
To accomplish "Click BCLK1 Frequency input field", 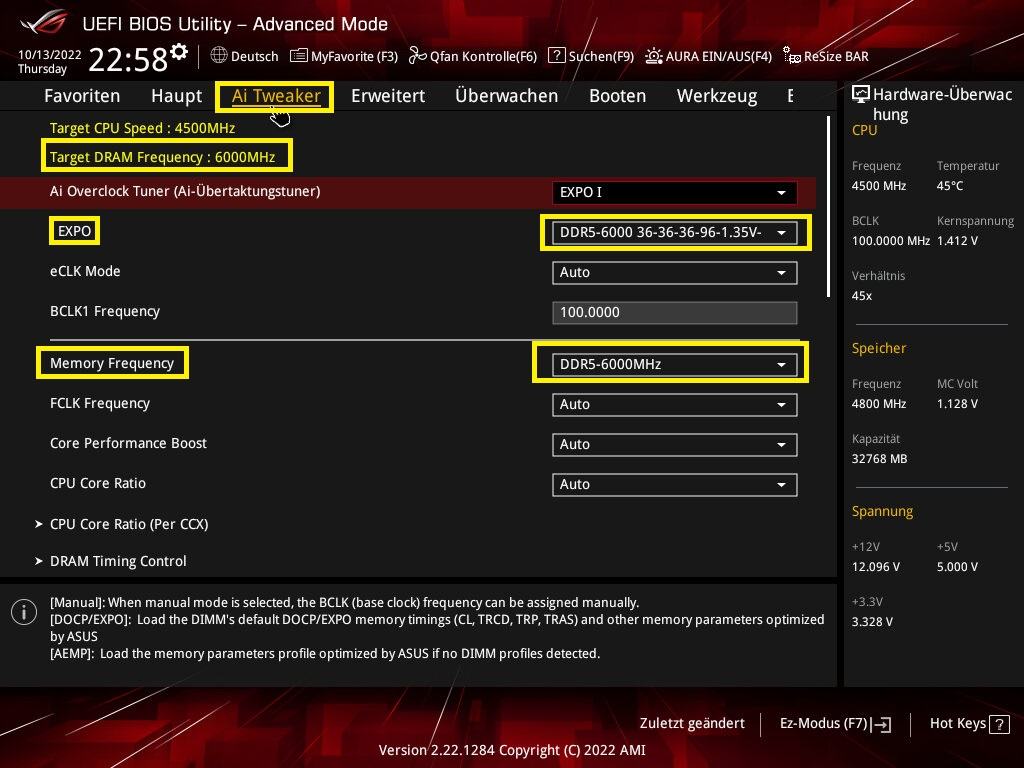I will tap(675, 312).
